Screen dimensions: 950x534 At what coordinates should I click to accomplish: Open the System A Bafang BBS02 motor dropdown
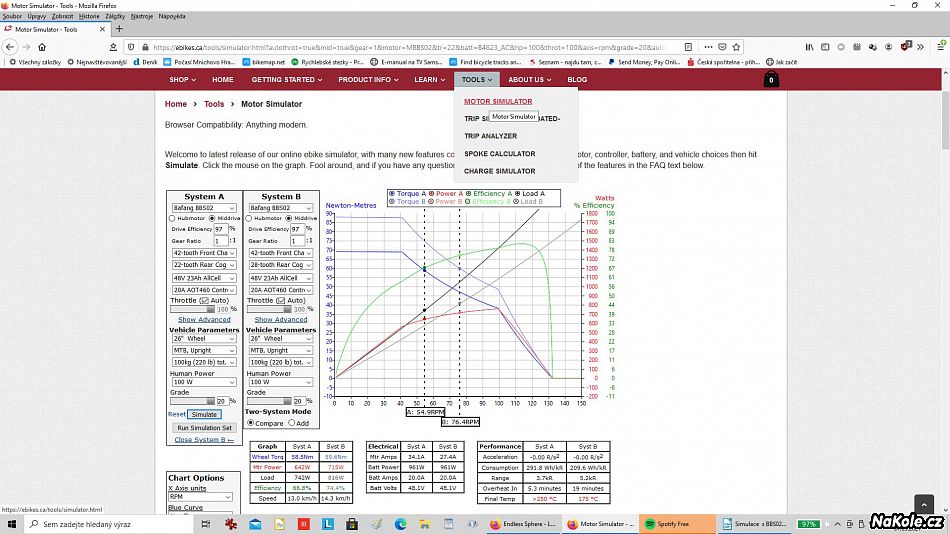(204, 208)
